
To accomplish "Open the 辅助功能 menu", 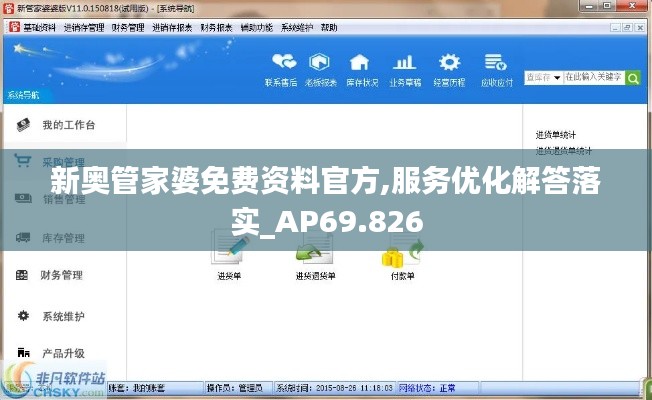I will click(257, 28).
